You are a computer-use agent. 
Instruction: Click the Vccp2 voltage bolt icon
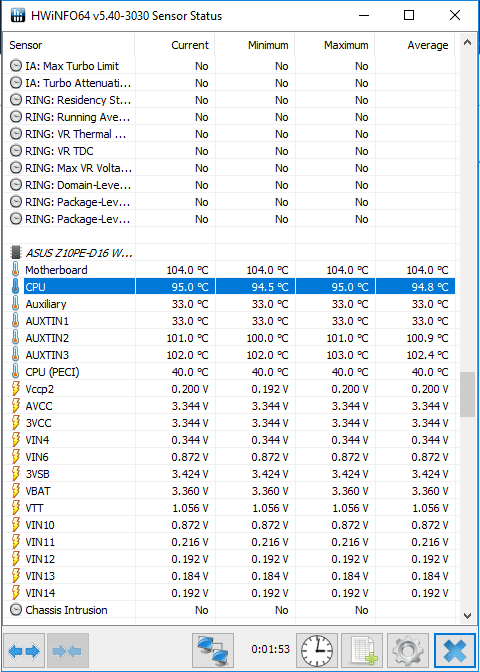(x=16, y=389)
